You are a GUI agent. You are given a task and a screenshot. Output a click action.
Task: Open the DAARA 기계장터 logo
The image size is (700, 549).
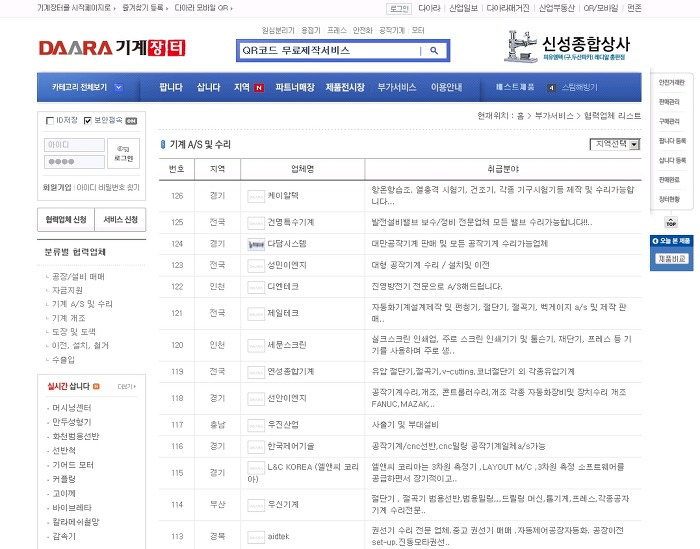point(112,48)
